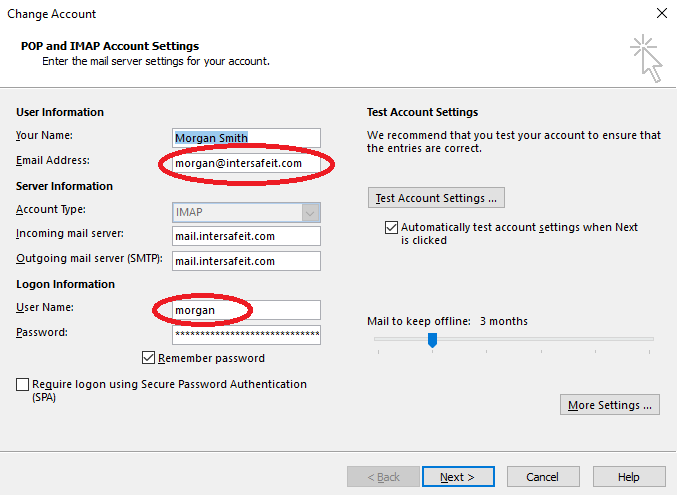Click the Email Address input field
Image resolution: width=677 pixels, height=495 pixels.
click(x=246, y=163)
